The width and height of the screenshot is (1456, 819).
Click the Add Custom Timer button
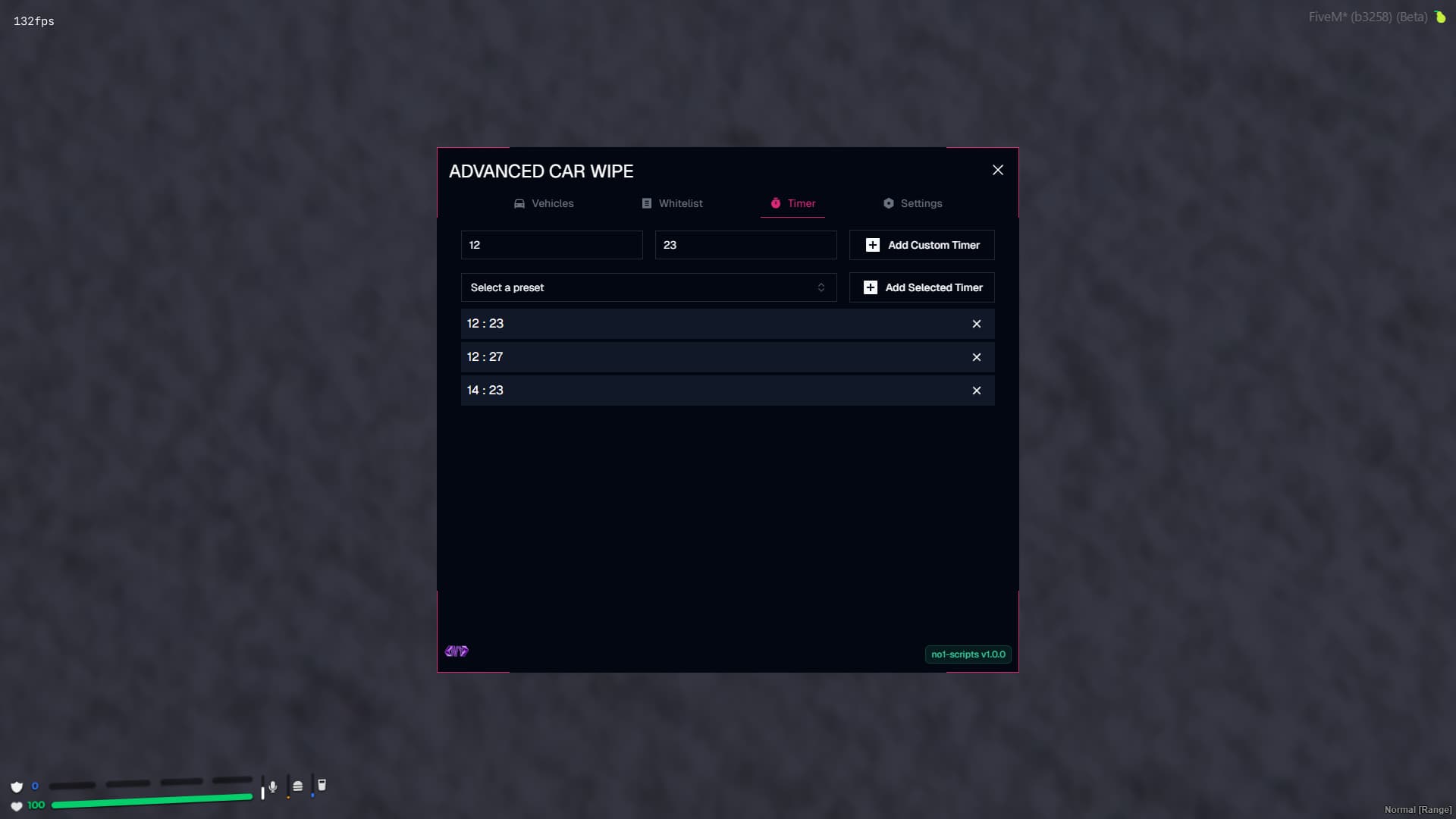(921, 245)
